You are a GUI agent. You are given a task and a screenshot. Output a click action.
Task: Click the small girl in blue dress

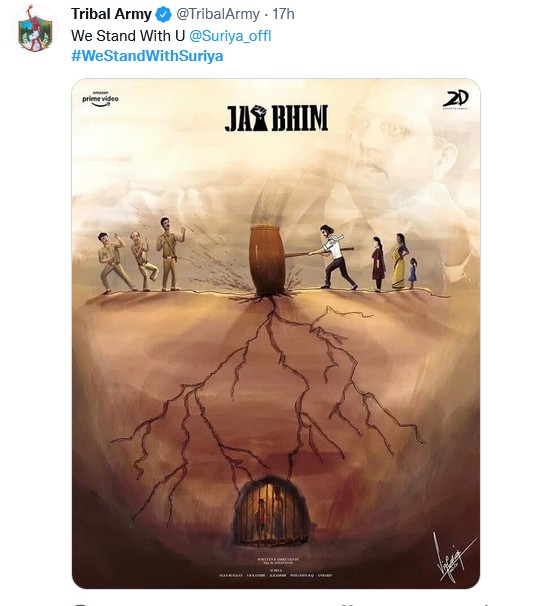(413, 273)
